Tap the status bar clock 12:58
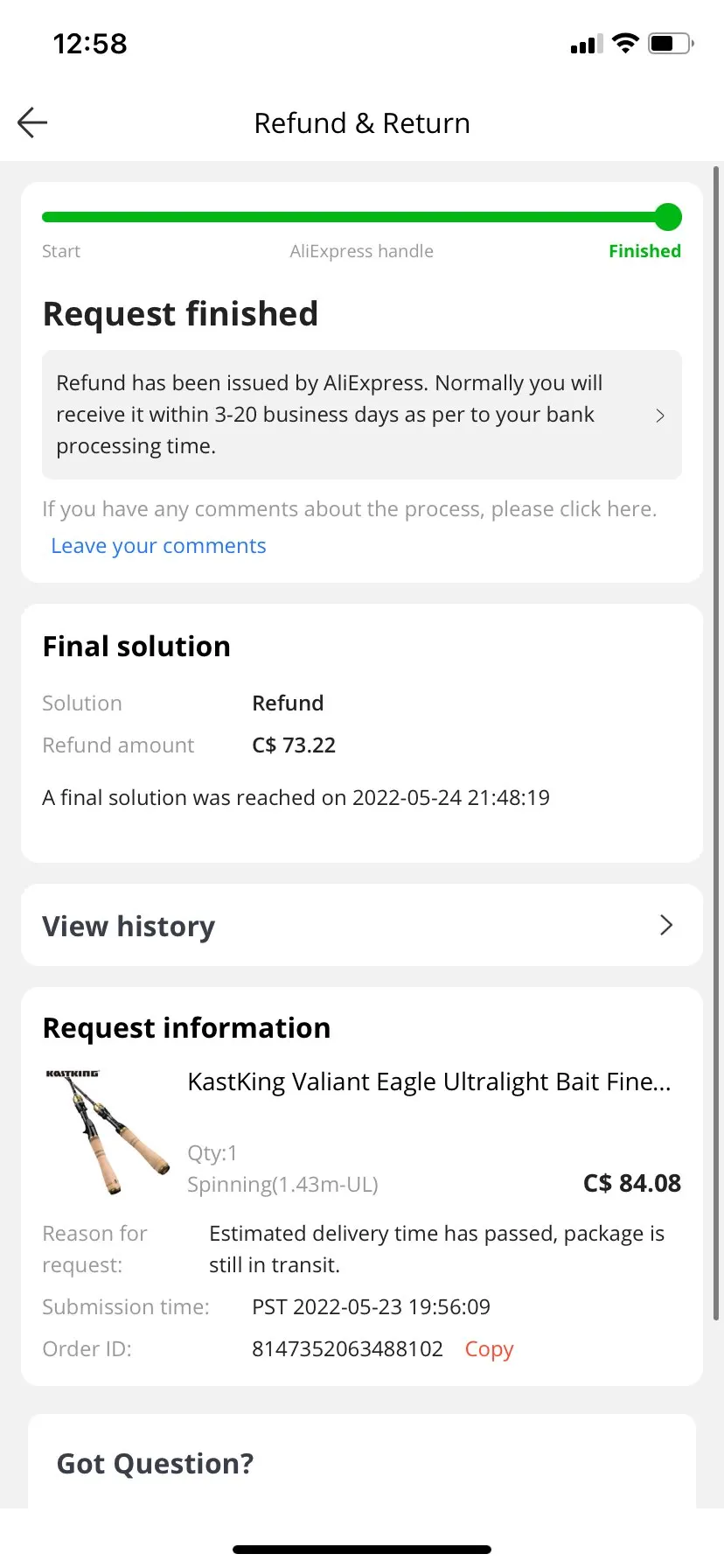Image resolution: width=724 pixels, height=1568 pixels. coord(90,44)
